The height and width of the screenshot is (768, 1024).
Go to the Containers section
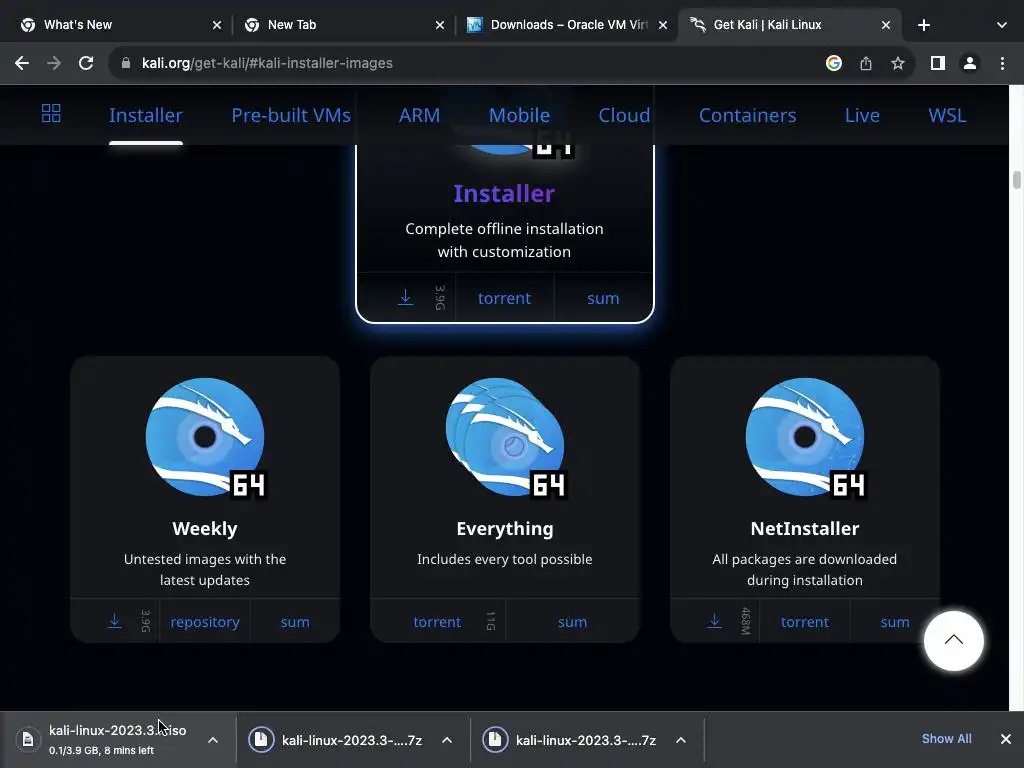click(x=747, y=116)
